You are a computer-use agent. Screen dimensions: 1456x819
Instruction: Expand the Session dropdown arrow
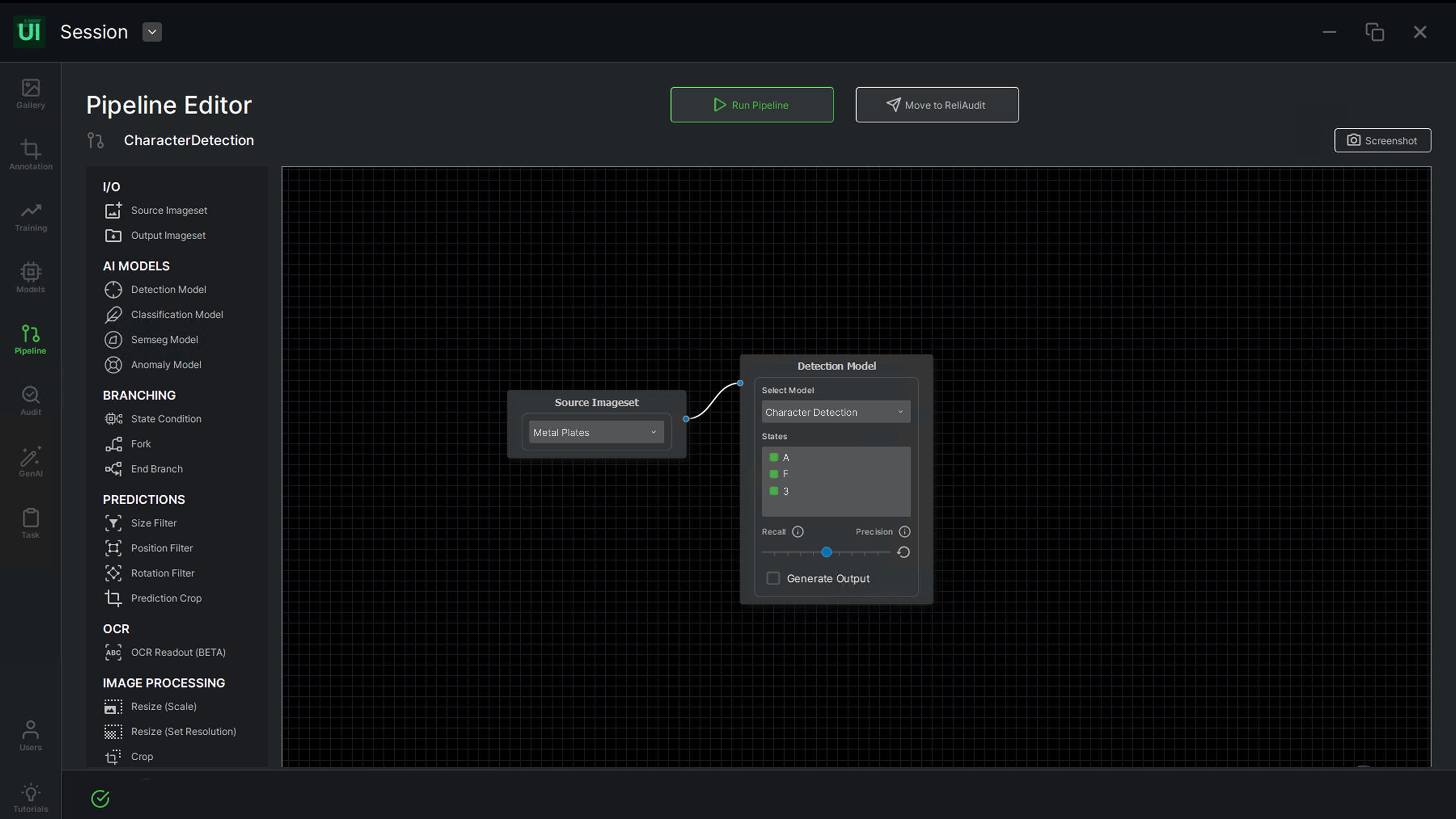click(152, 32)
